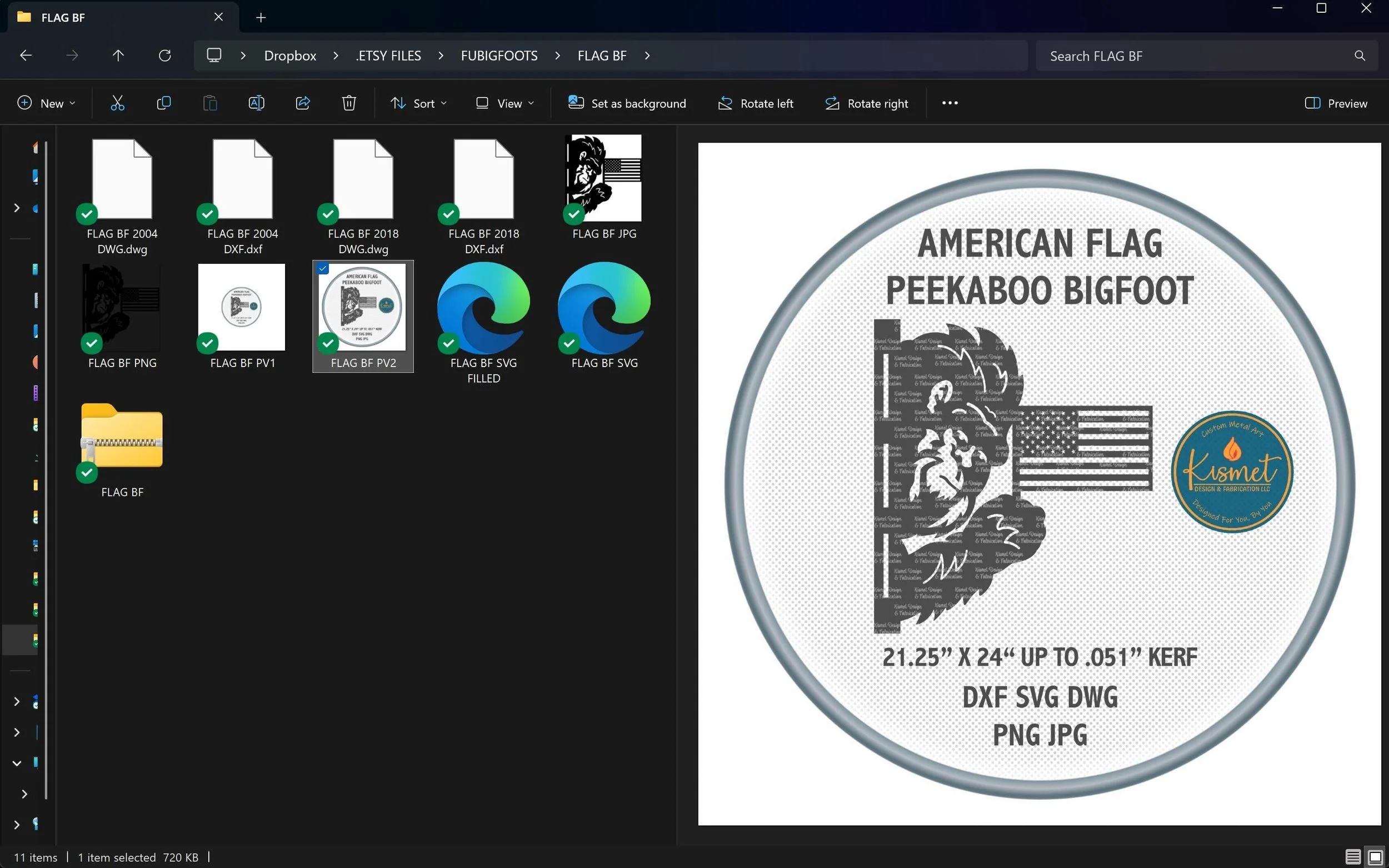The width and height of the screenshot is (1389, 868).
Task: Open the View dropdown
Action: (504, 103)
